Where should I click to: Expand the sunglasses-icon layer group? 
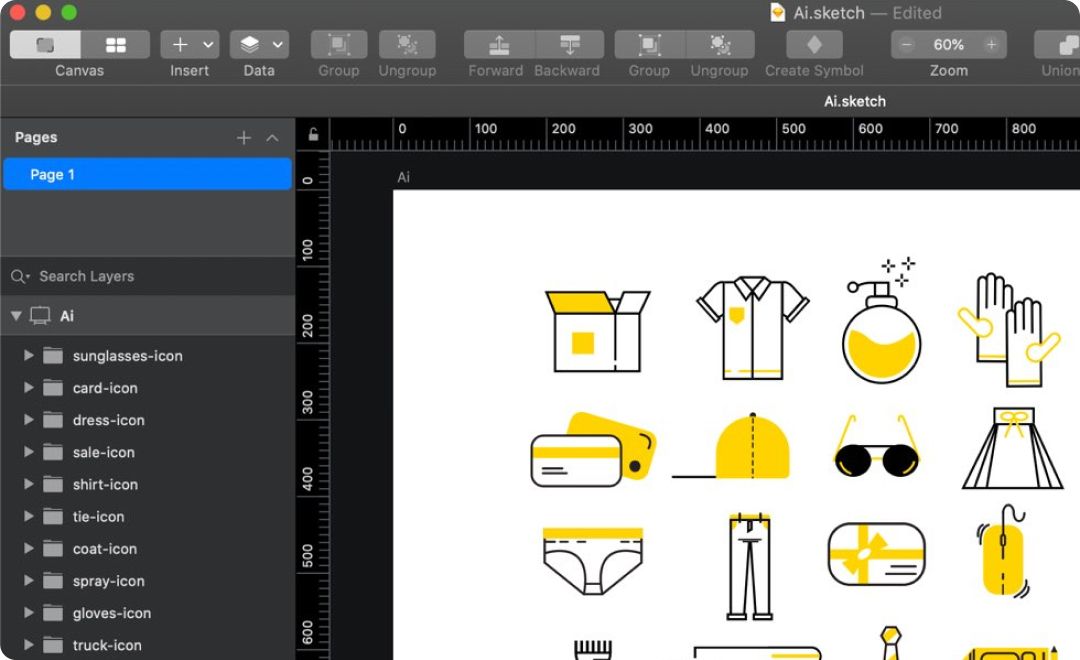29,356
